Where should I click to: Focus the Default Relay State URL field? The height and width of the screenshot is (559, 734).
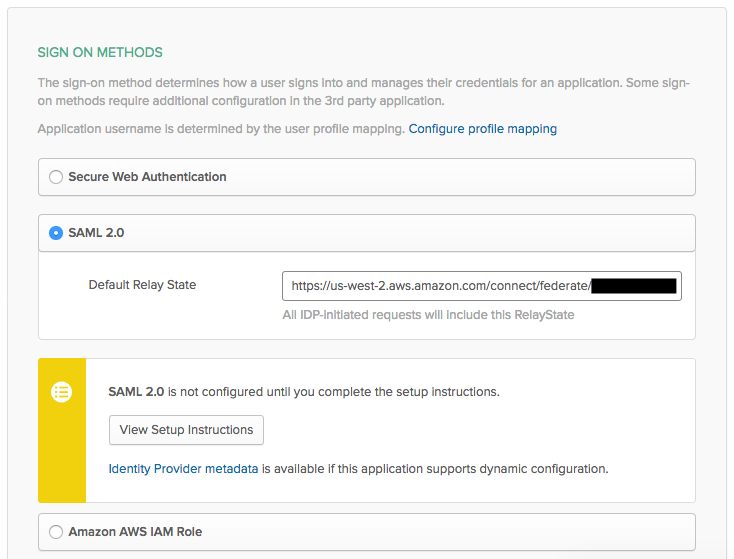point(440,286)
